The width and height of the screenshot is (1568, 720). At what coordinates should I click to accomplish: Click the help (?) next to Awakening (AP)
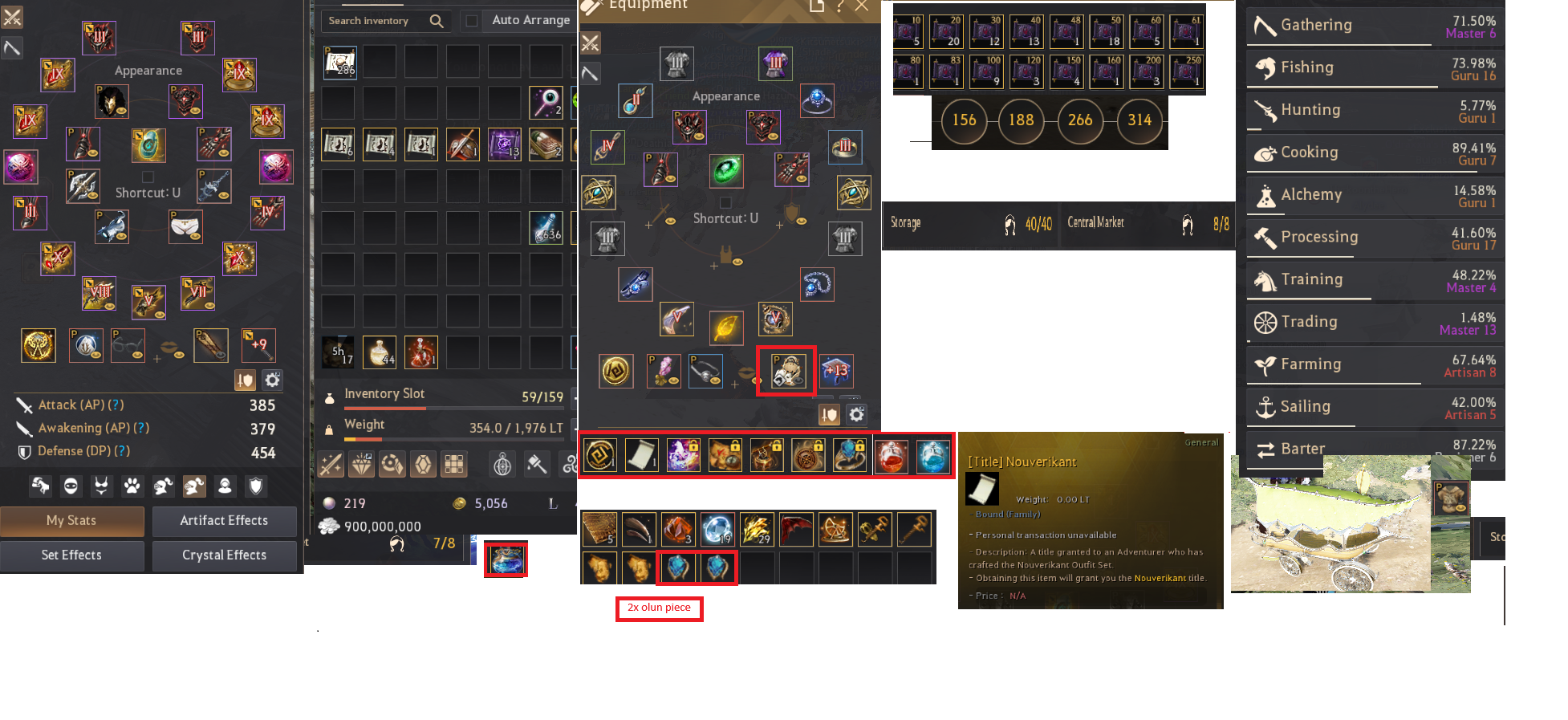pyautogui.click(x=142, y=429)
